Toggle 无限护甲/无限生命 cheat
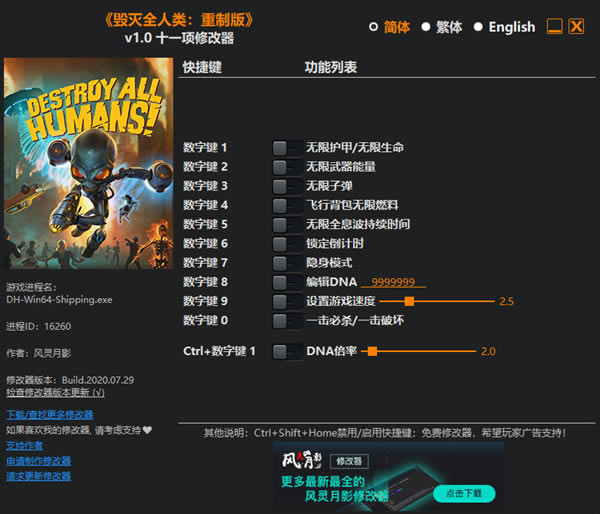 [x=286, y=148]
